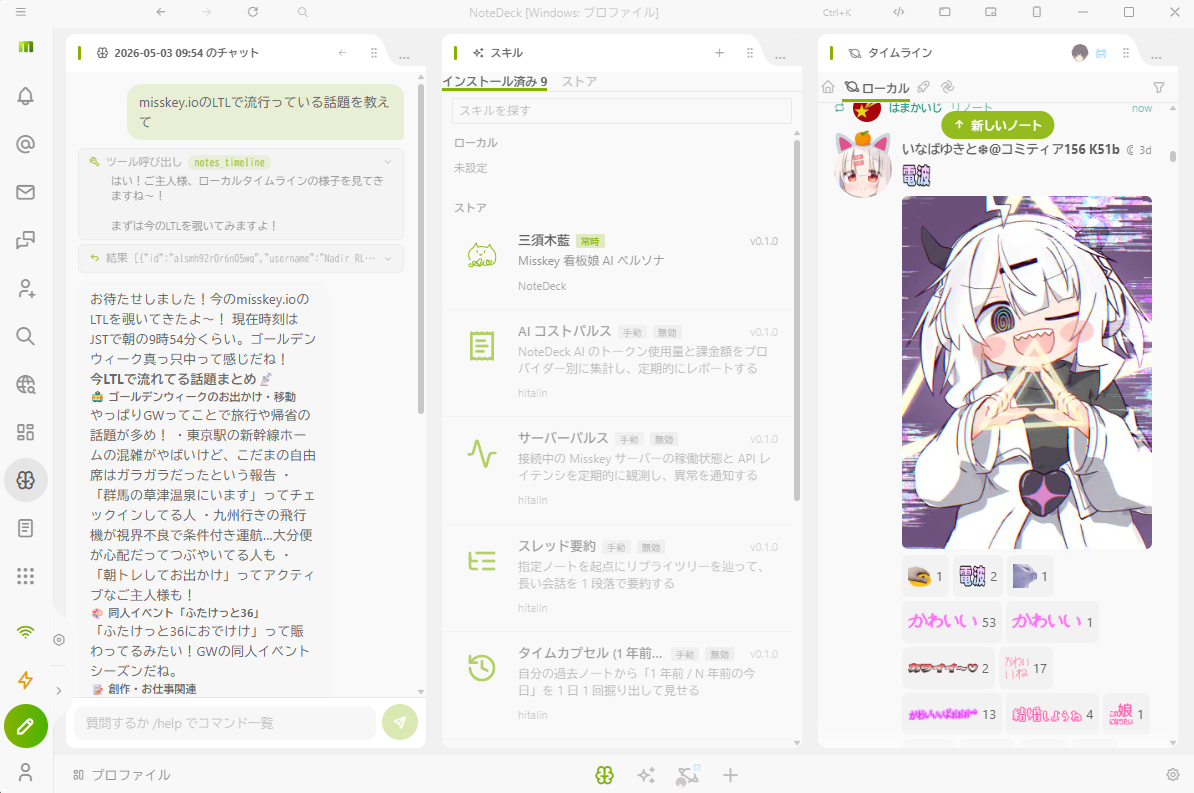Switch to the インストール済み 9 tab
Image resolution: width=1194 pixels, height=793 pixels.
[x=495, y=82]
